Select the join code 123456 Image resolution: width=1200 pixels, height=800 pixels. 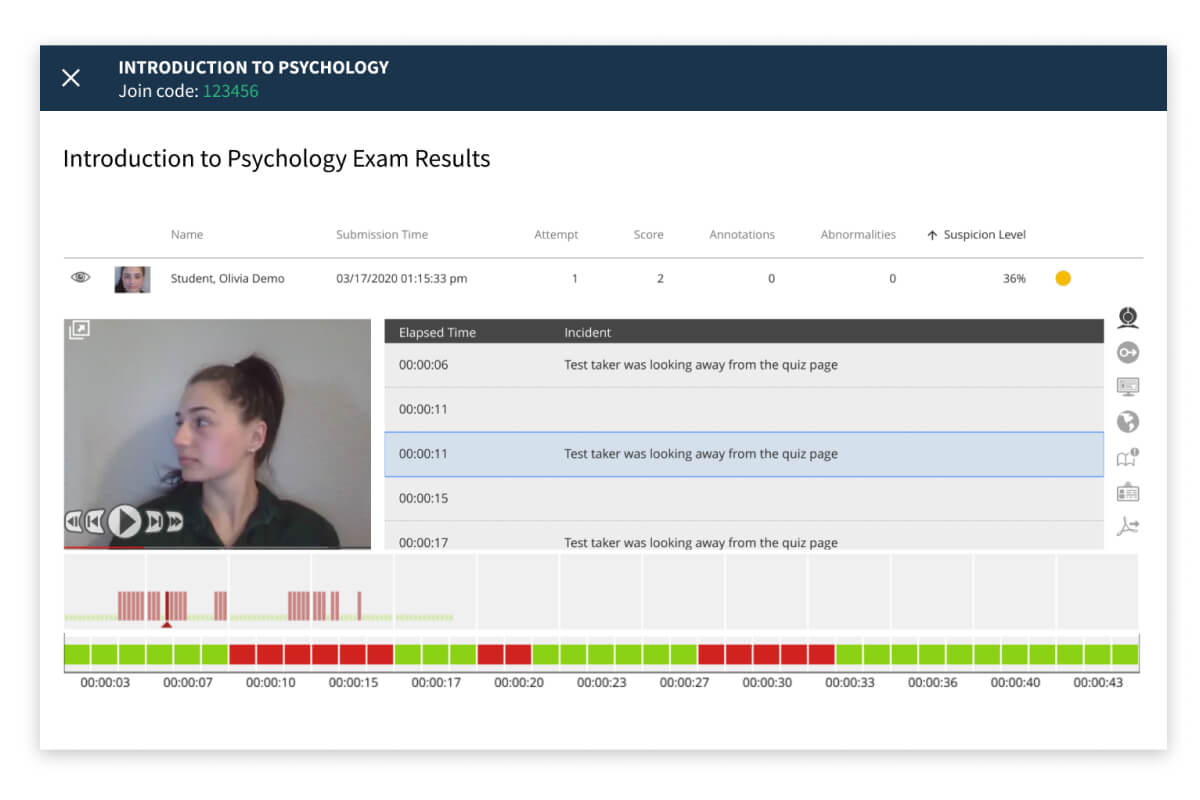(231, 91)
